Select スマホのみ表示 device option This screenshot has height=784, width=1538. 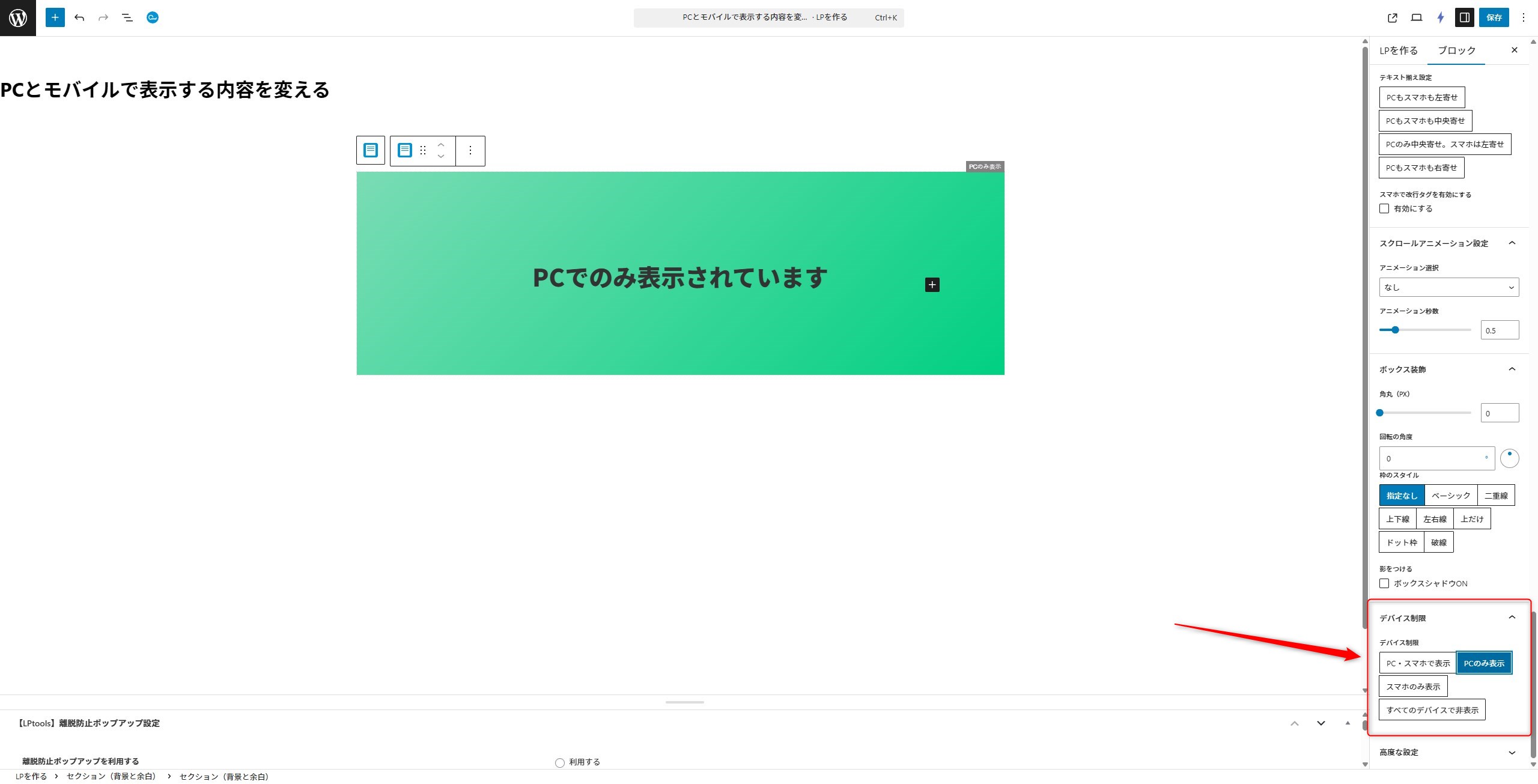pyautogui.click(x=1413, y=687)
